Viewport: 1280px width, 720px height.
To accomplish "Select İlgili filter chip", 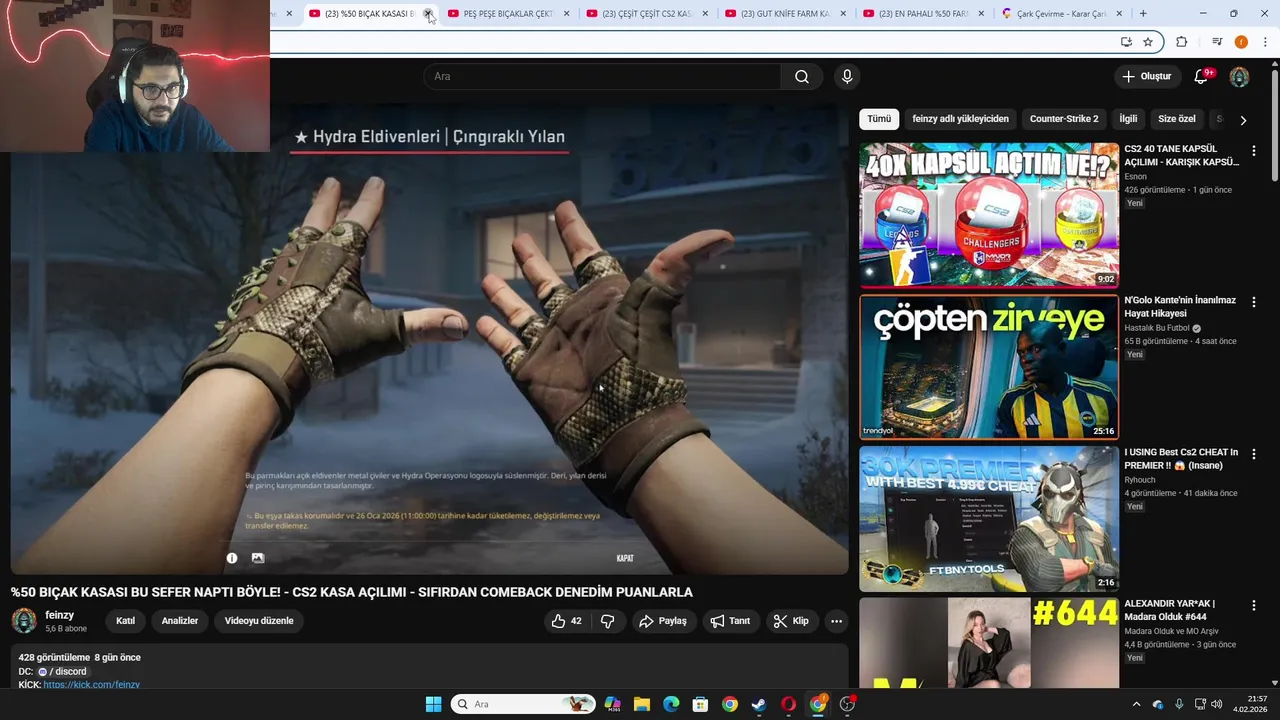I will [x=1128, y=119].
